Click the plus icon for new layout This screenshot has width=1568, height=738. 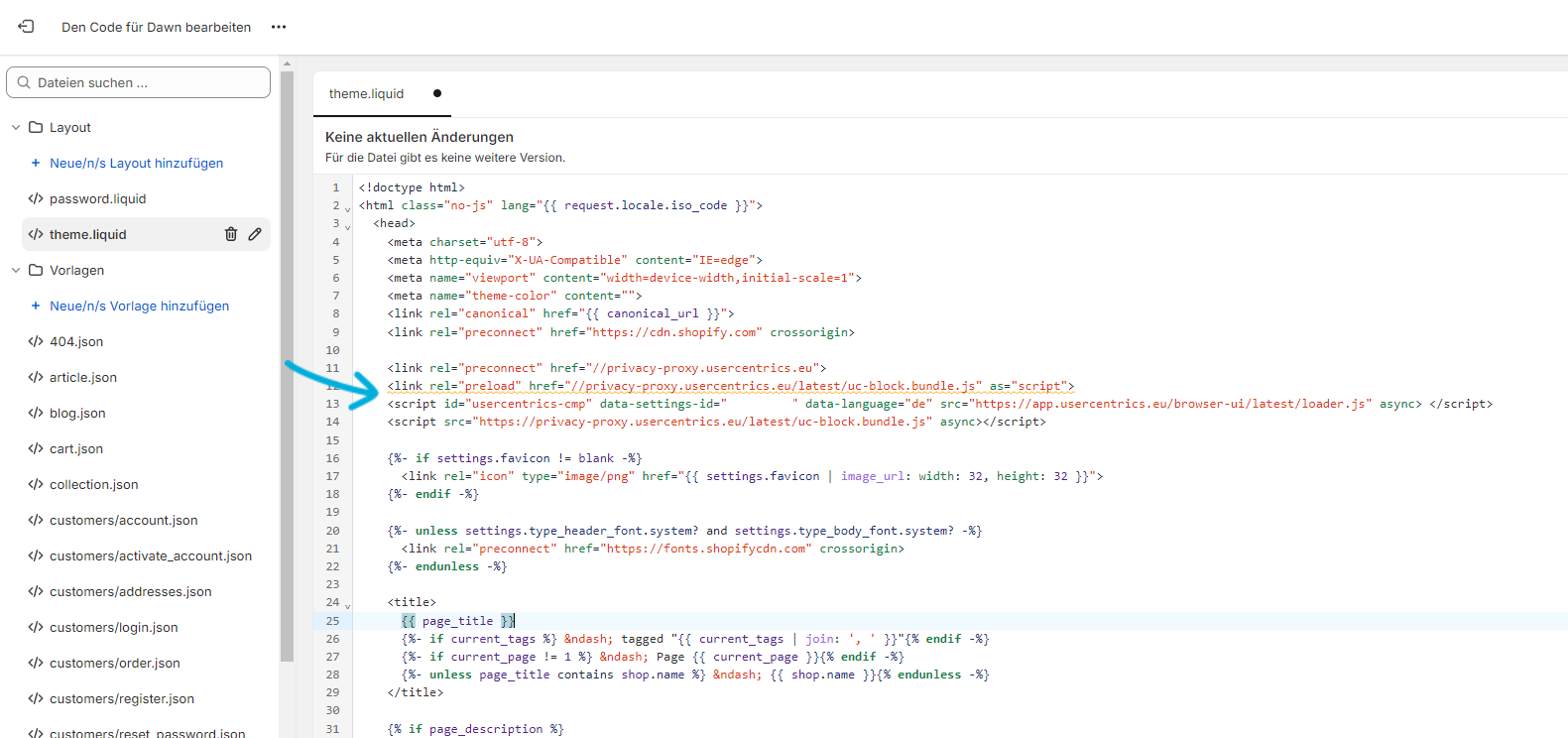[36, 163]
